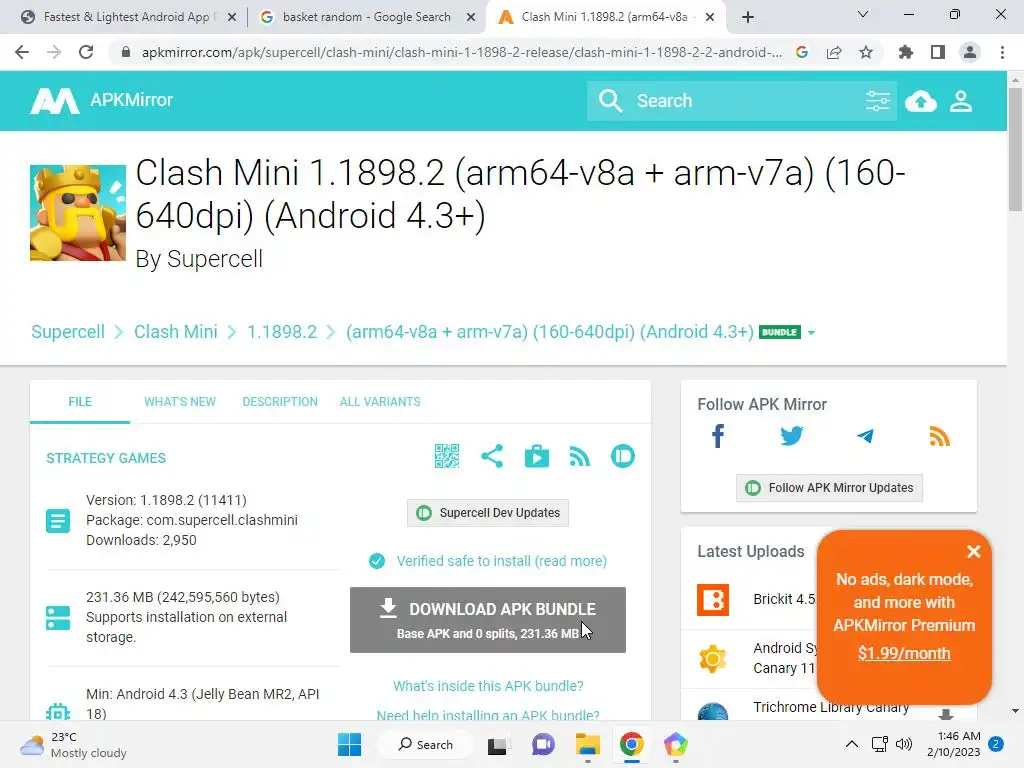Click the browser address bar URL
1024x768 pixels.
pos(461,52)
